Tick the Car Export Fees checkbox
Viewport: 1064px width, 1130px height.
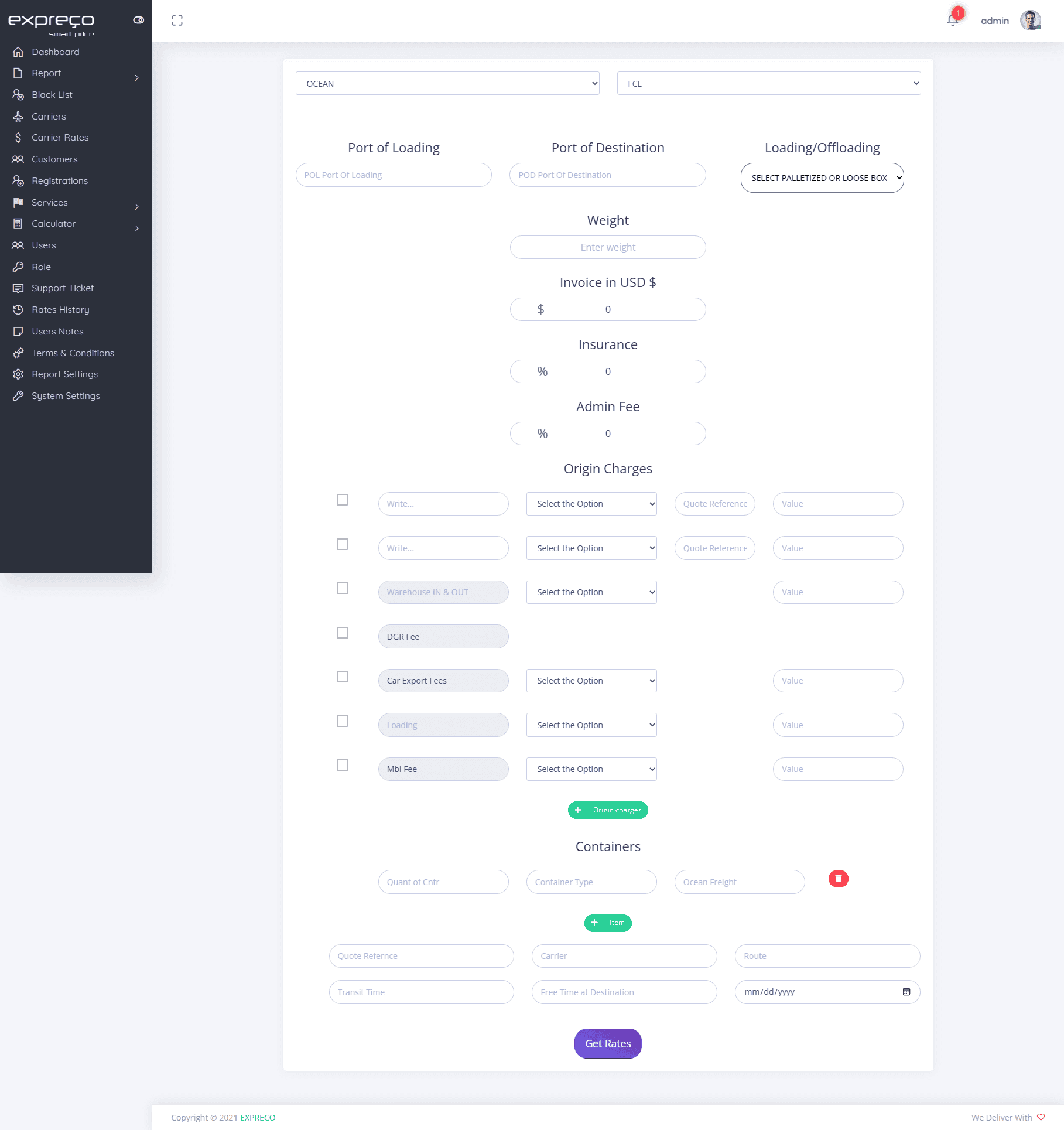point(343,677)
